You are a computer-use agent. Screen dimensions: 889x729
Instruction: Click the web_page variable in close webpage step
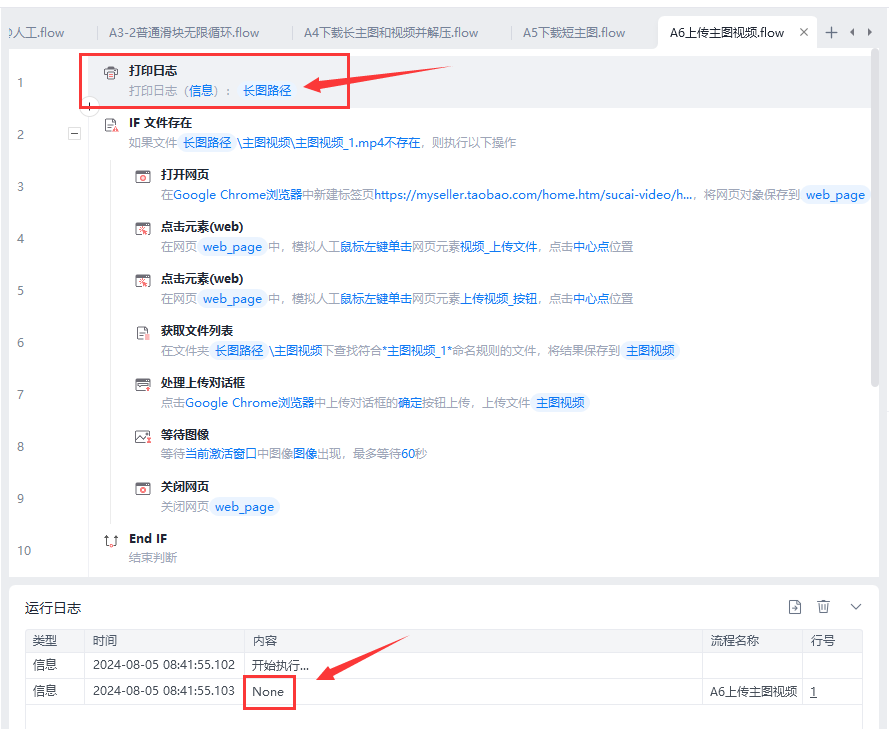[x=244, y=507]
